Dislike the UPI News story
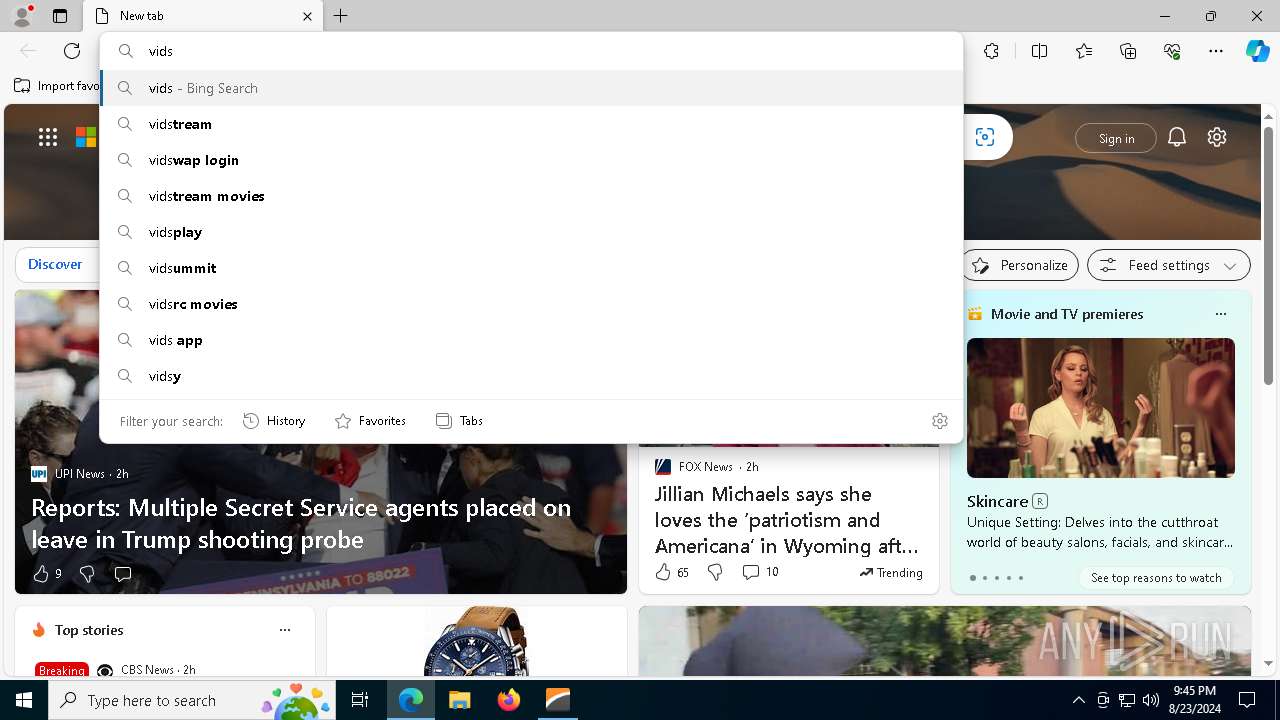The height and width of the screenshot is (720, 1280). 87,574
